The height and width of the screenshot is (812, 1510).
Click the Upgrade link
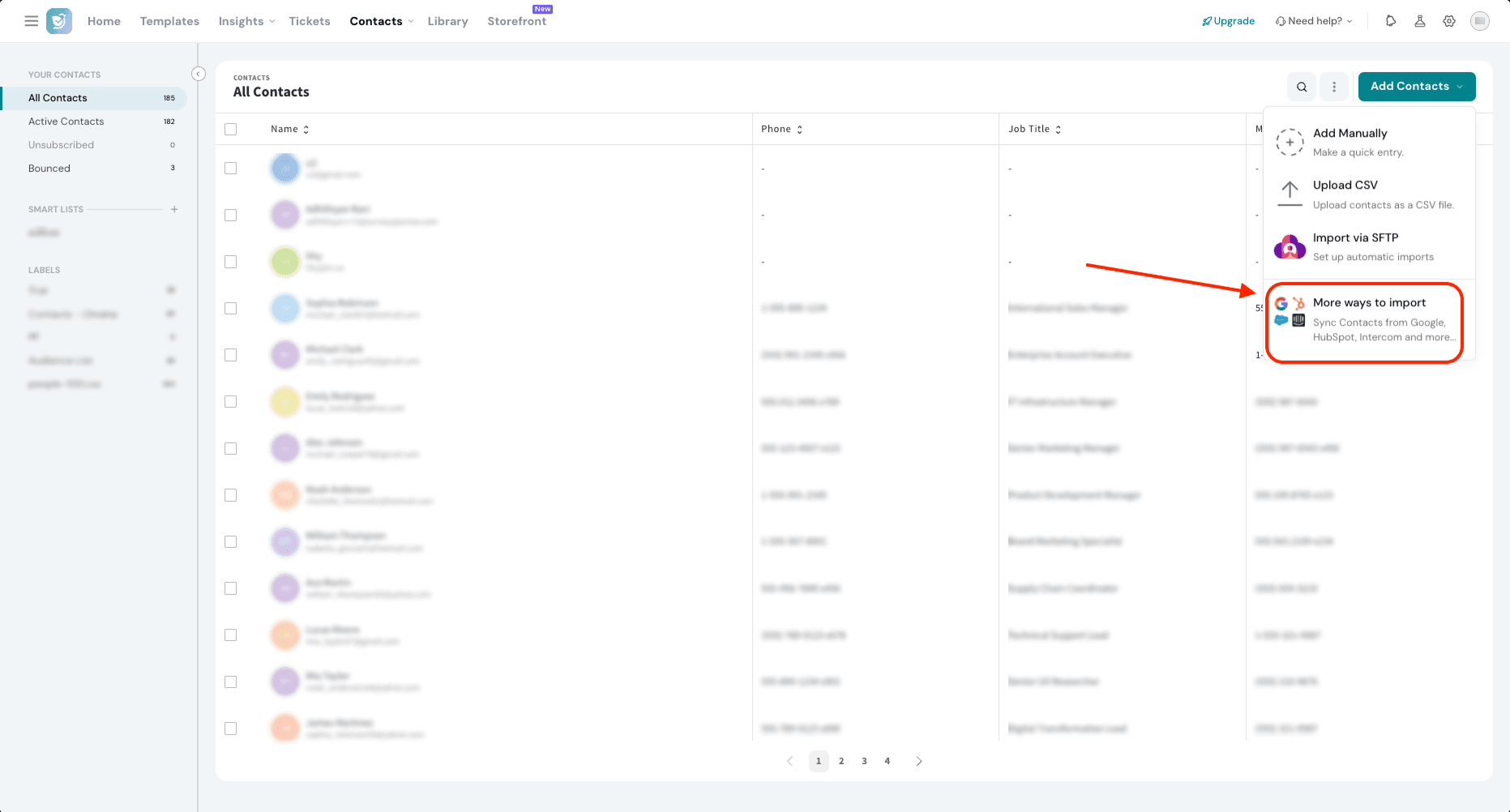(1229, 21)
